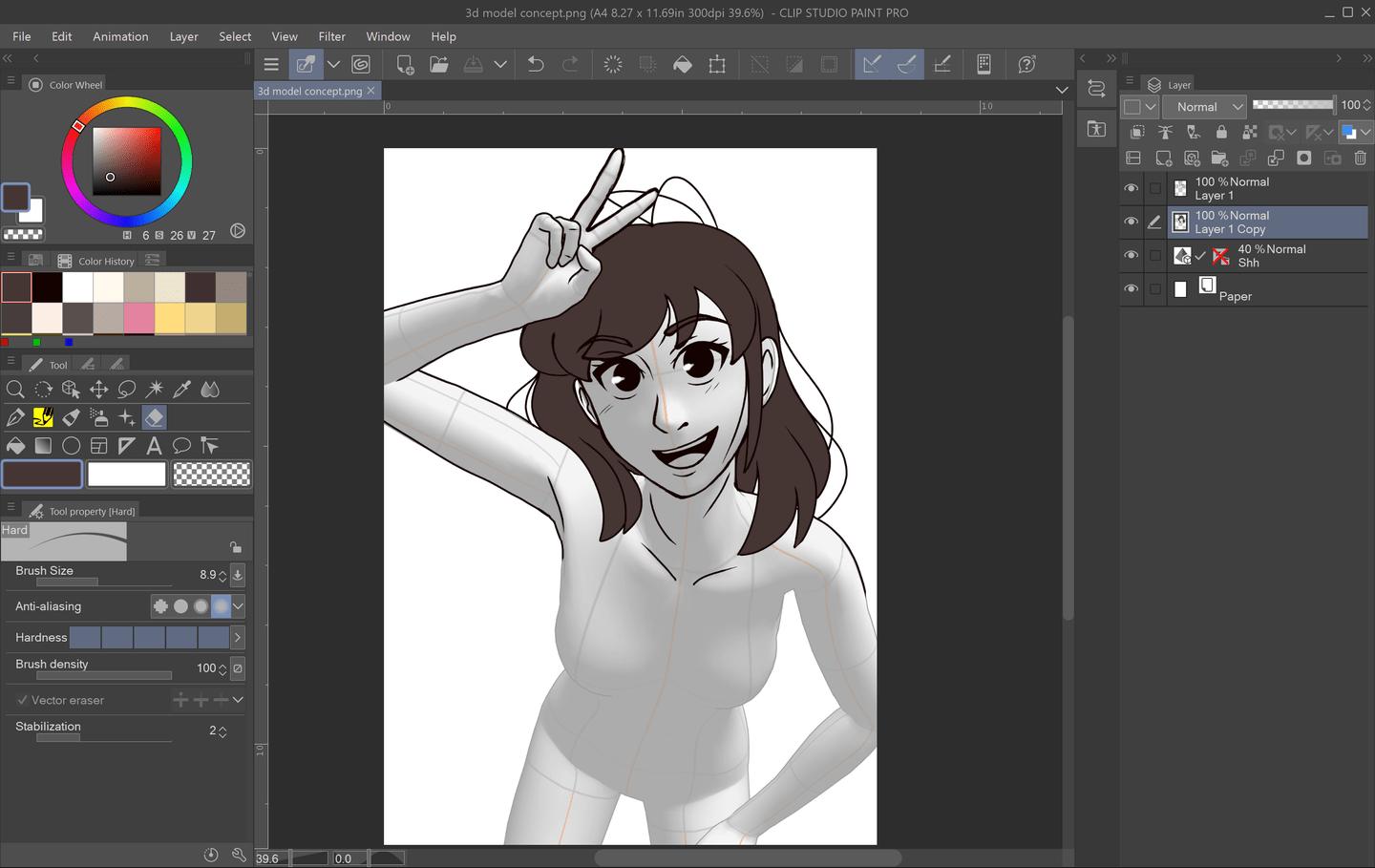Toggle the Vector eraser checkbox
Screen dimensions: 1375x868
(21, 699)
